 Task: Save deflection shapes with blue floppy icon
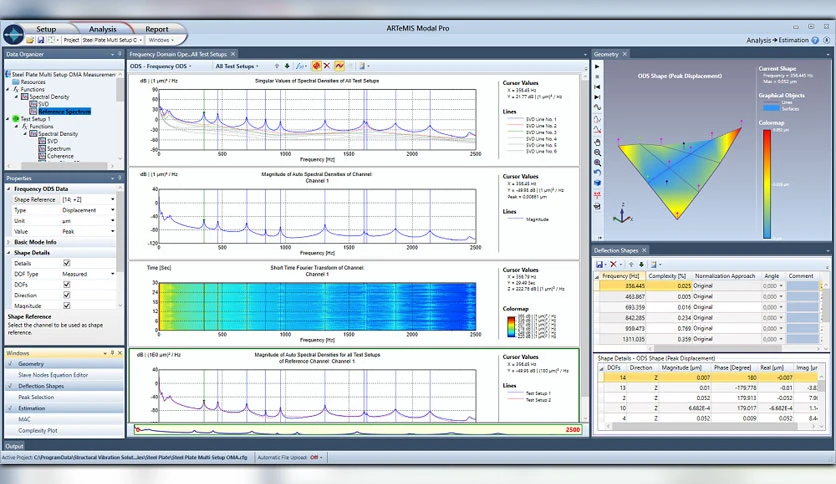point(600,264)
